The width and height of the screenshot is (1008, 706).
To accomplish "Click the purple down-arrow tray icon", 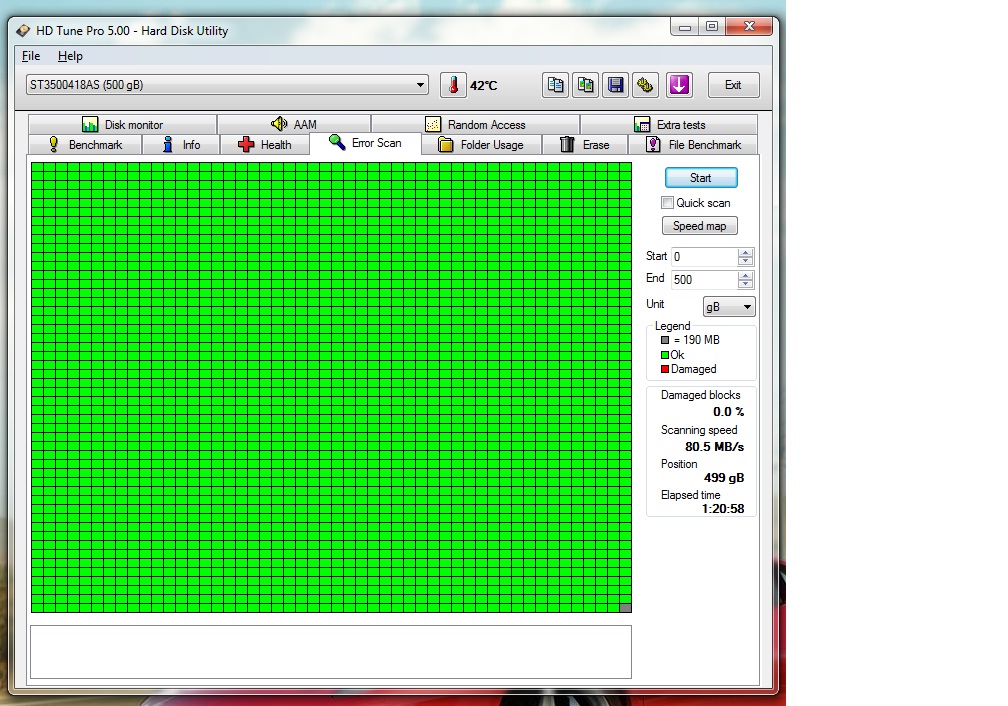I will point(680,85).
